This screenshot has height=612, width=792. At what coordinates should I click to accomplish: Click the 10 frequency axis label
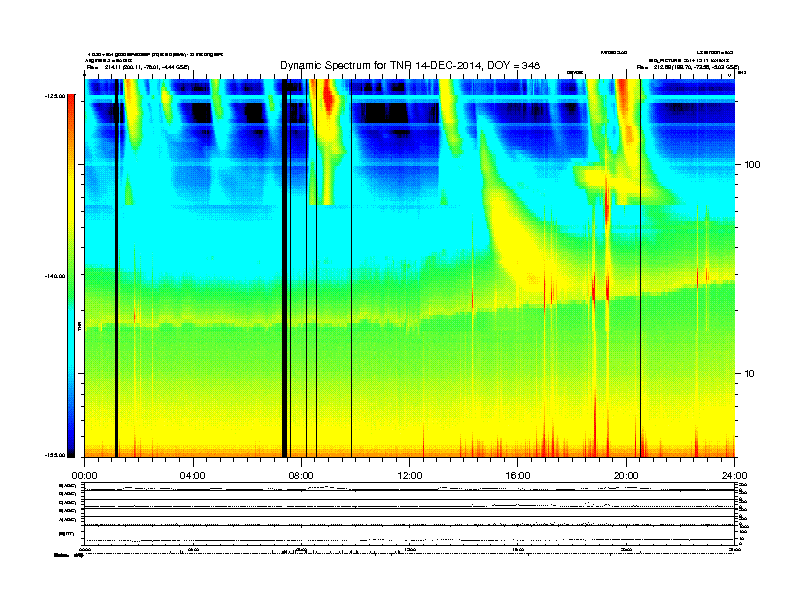749,374
